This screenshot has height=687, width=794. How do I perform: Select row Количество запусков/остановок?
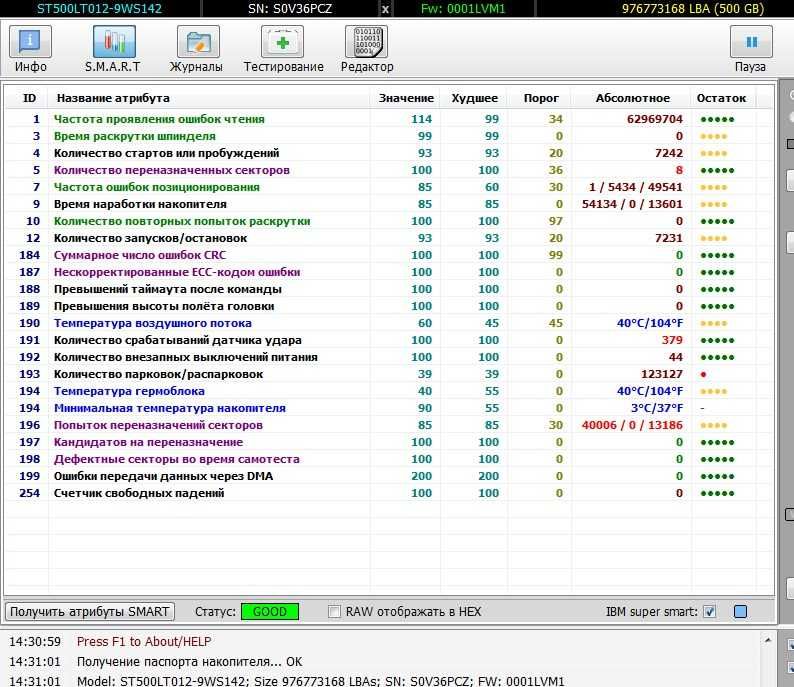pyautogui.click(x=390, y=238)
